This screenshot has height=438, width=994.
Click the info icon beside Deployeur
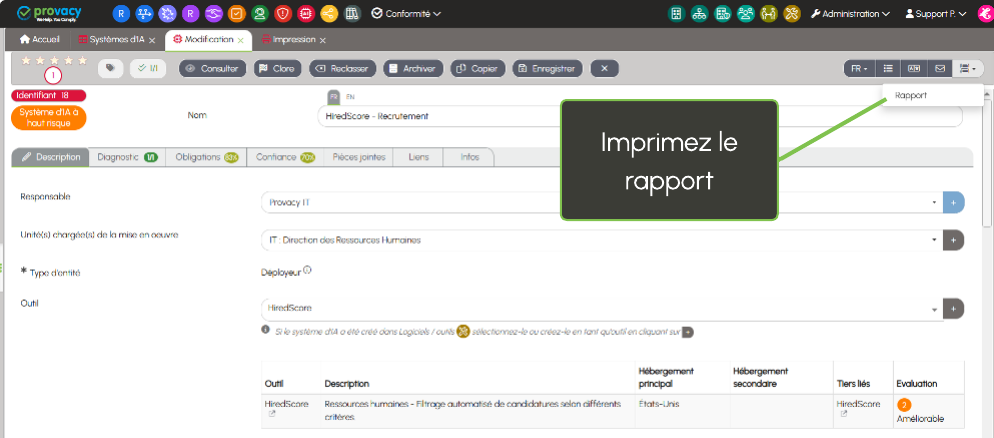[x=307, y=270]
